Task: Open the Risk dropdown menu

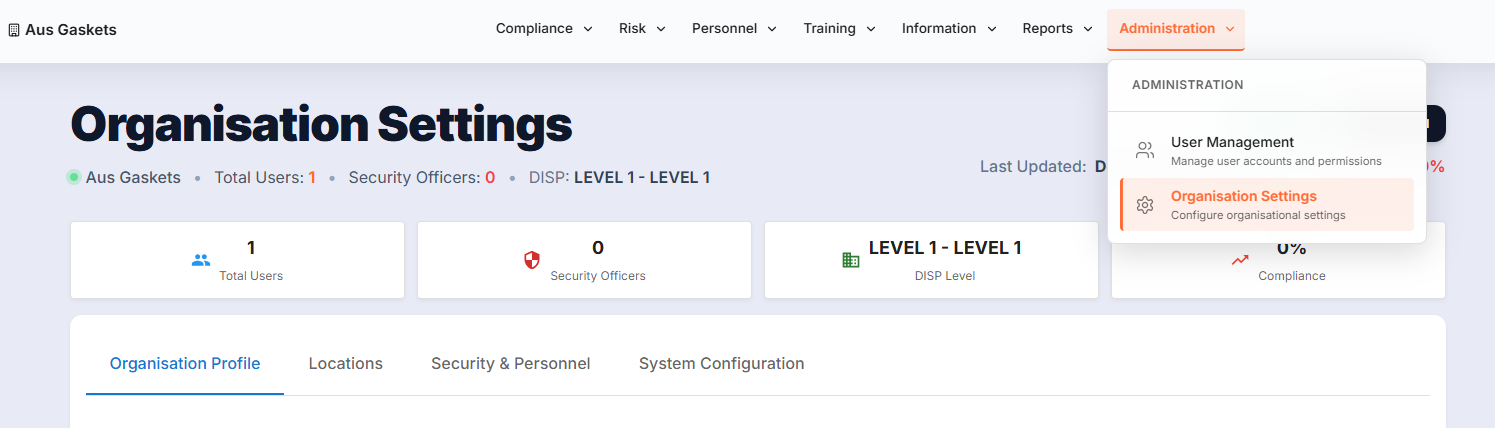Action: coord(642,29)
